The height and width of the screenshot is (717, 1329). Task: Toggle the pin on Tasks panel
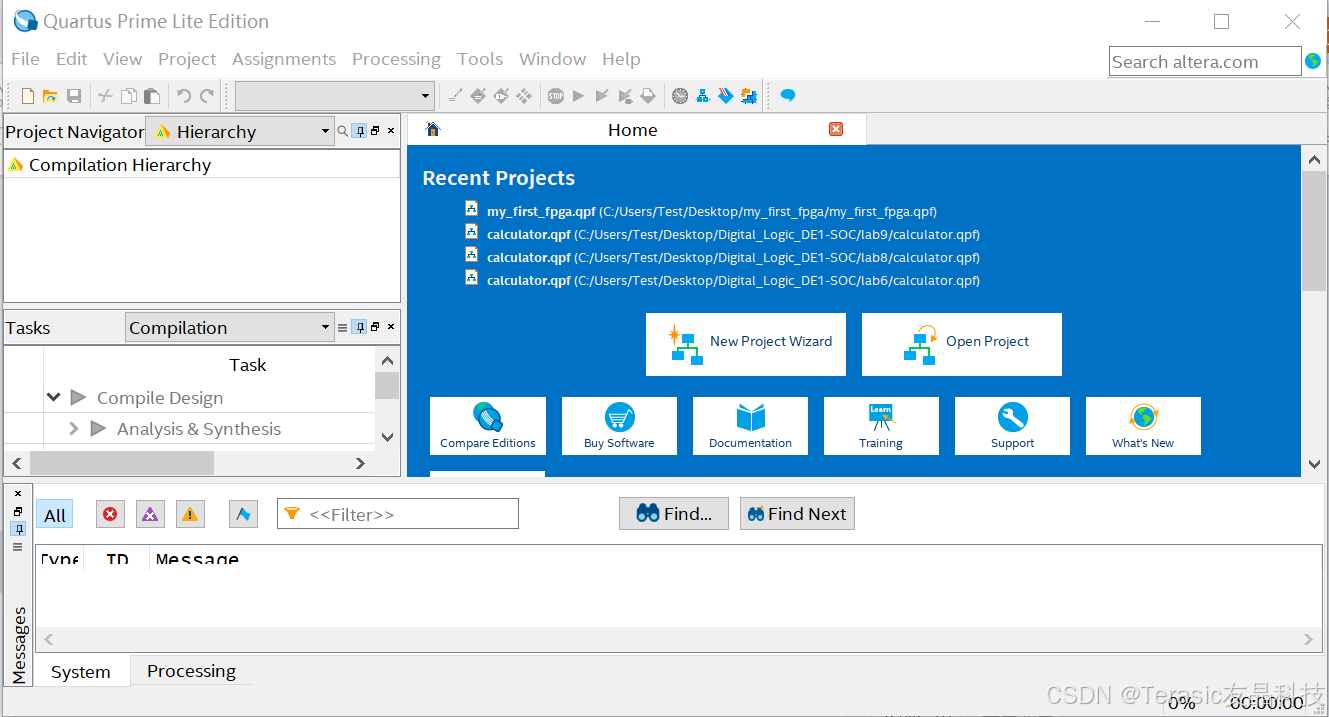tap(359, 327)
